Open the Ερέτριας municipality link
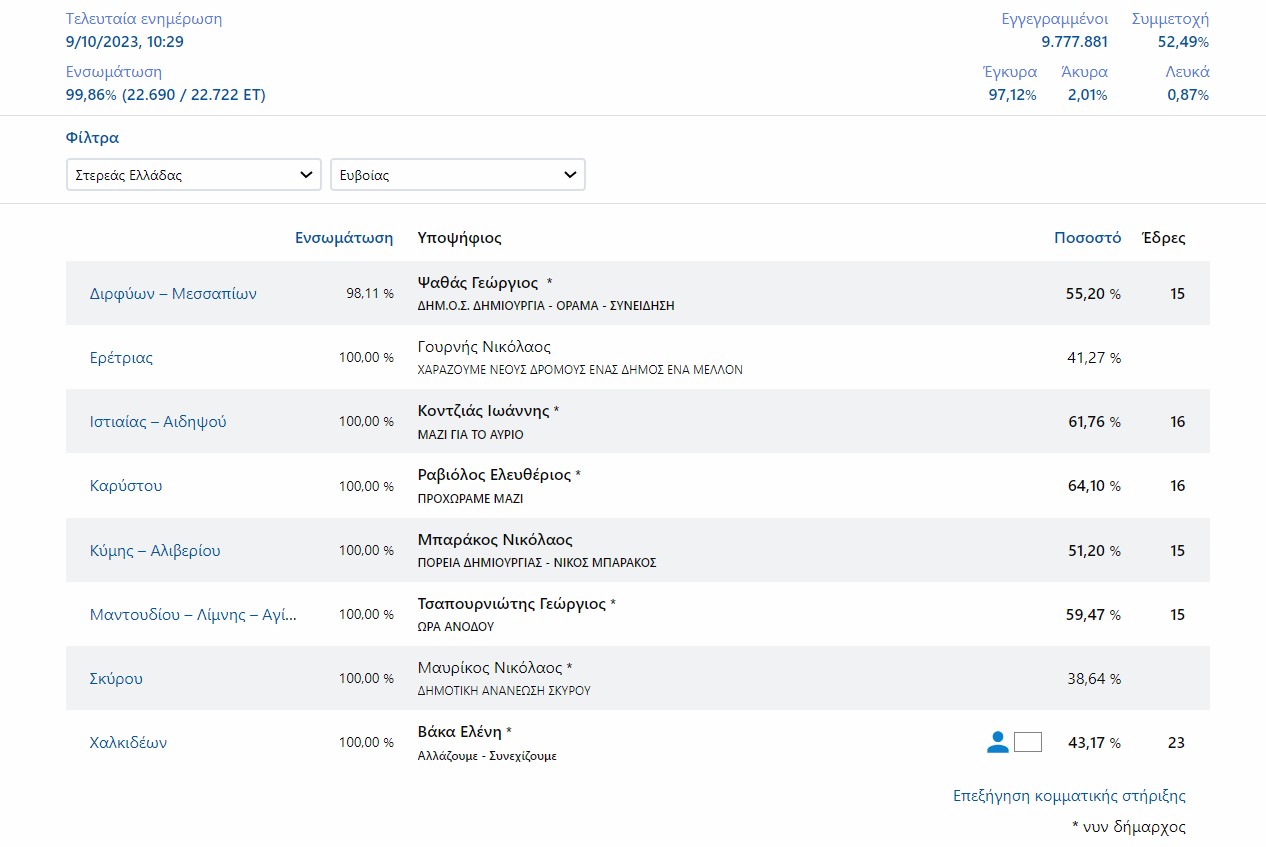Viewport: 1266px width, 847px height. tap(121, 358)
